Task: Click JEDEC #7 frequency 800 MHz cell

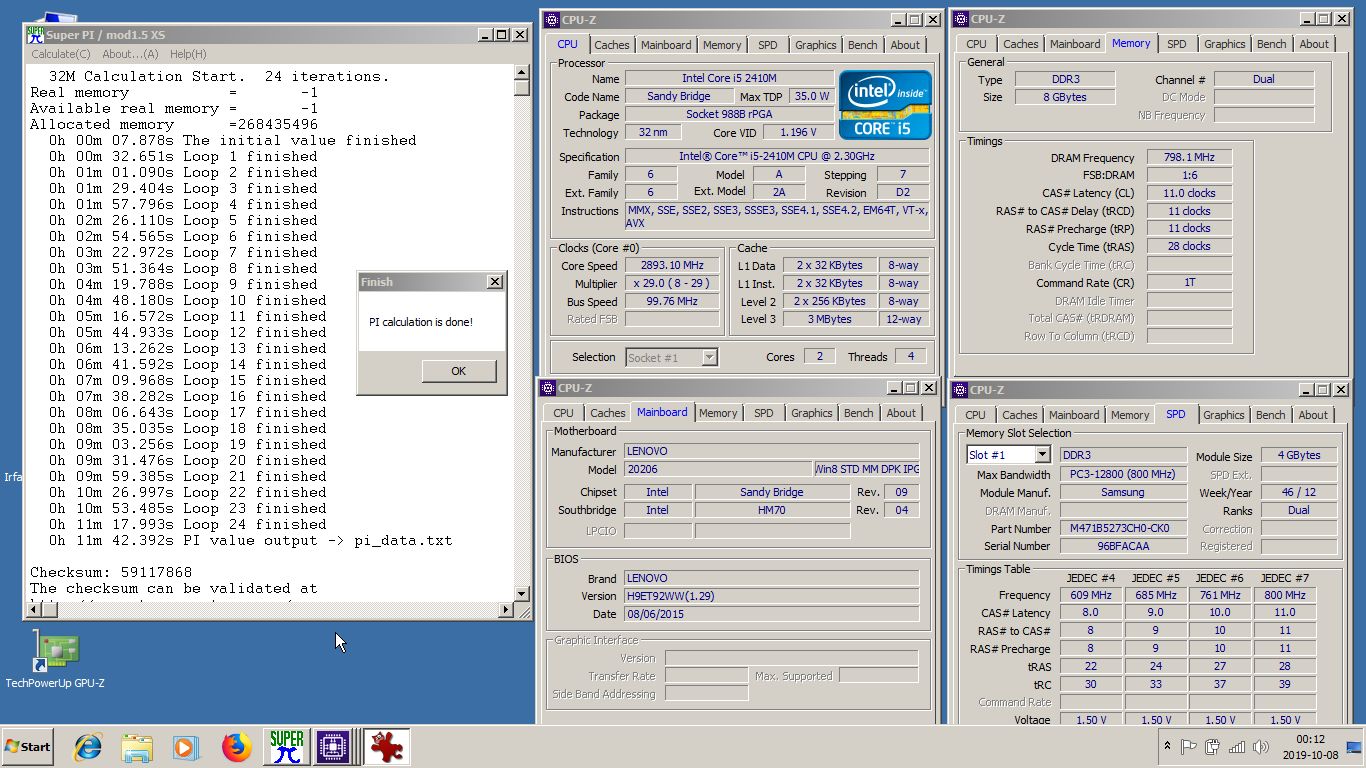Action: pos(1285,595)
